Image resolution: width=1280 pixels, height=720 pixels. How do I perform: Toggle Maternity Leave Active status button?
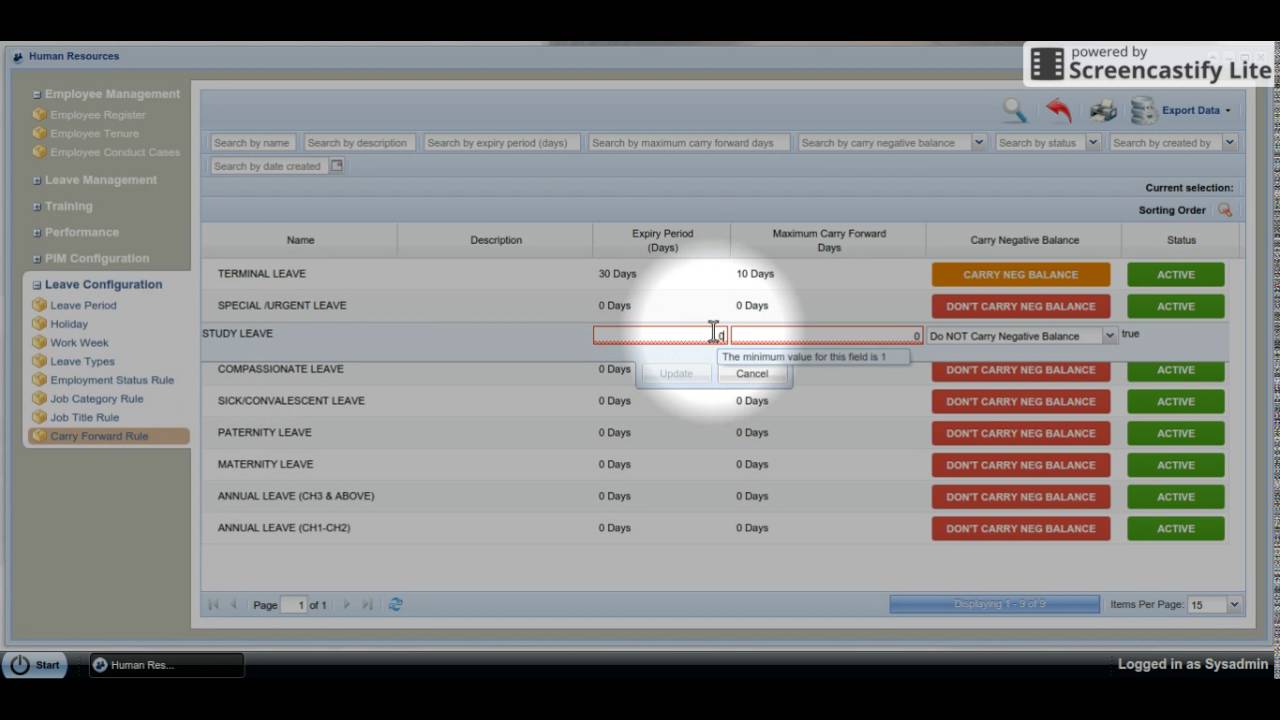1176,465
